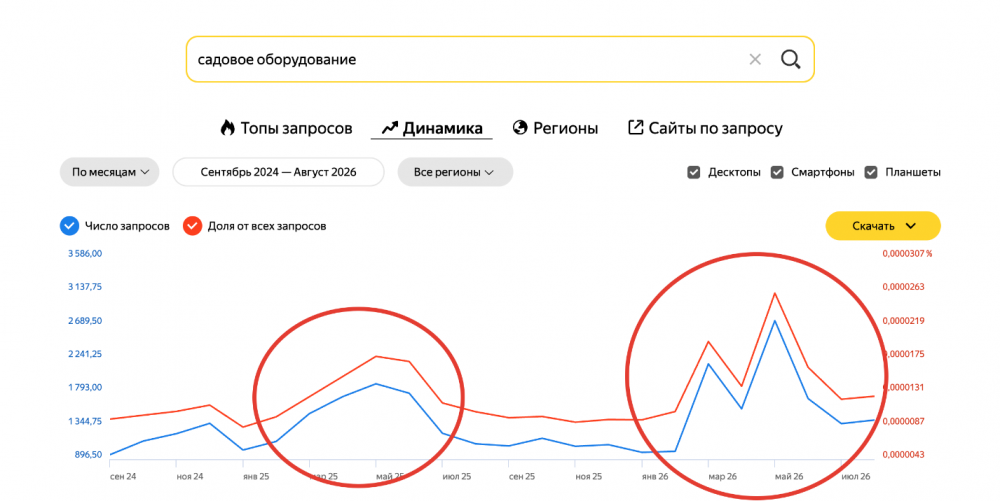Click the Скачать download button

[883, 226]
